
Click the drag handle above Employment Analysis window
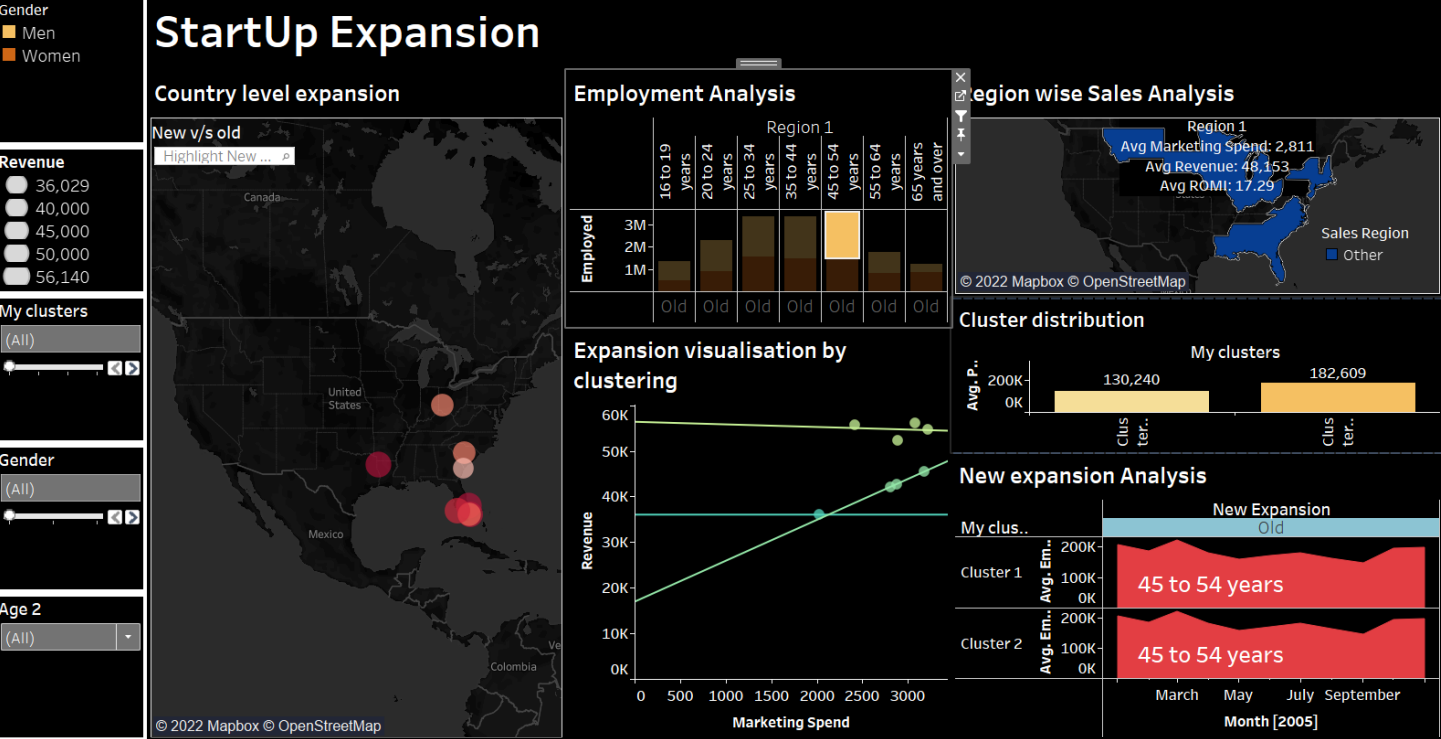[x=757, y=62]
